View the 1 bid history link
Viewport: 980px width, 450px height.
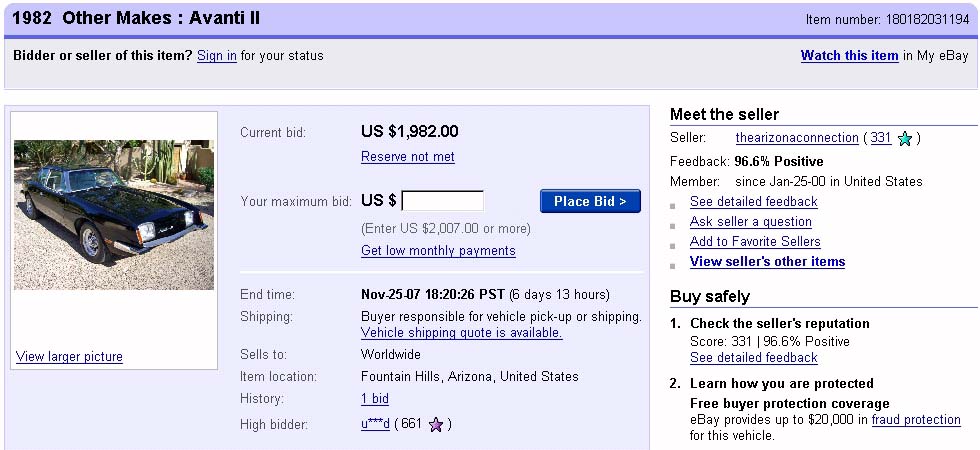coord(375,399)
